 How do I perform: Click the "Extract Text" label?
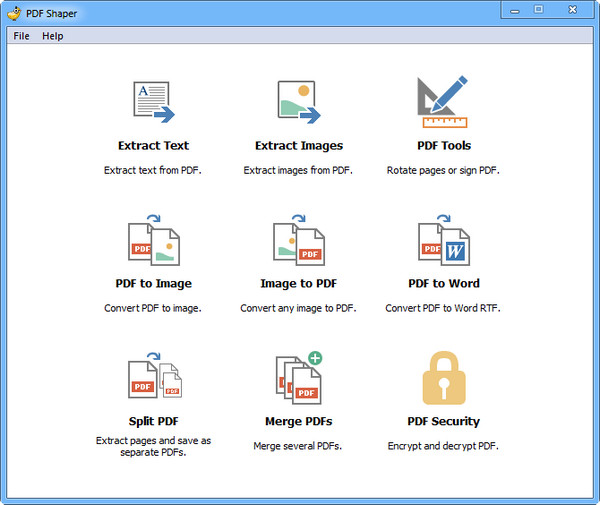[x=153, y=146]
